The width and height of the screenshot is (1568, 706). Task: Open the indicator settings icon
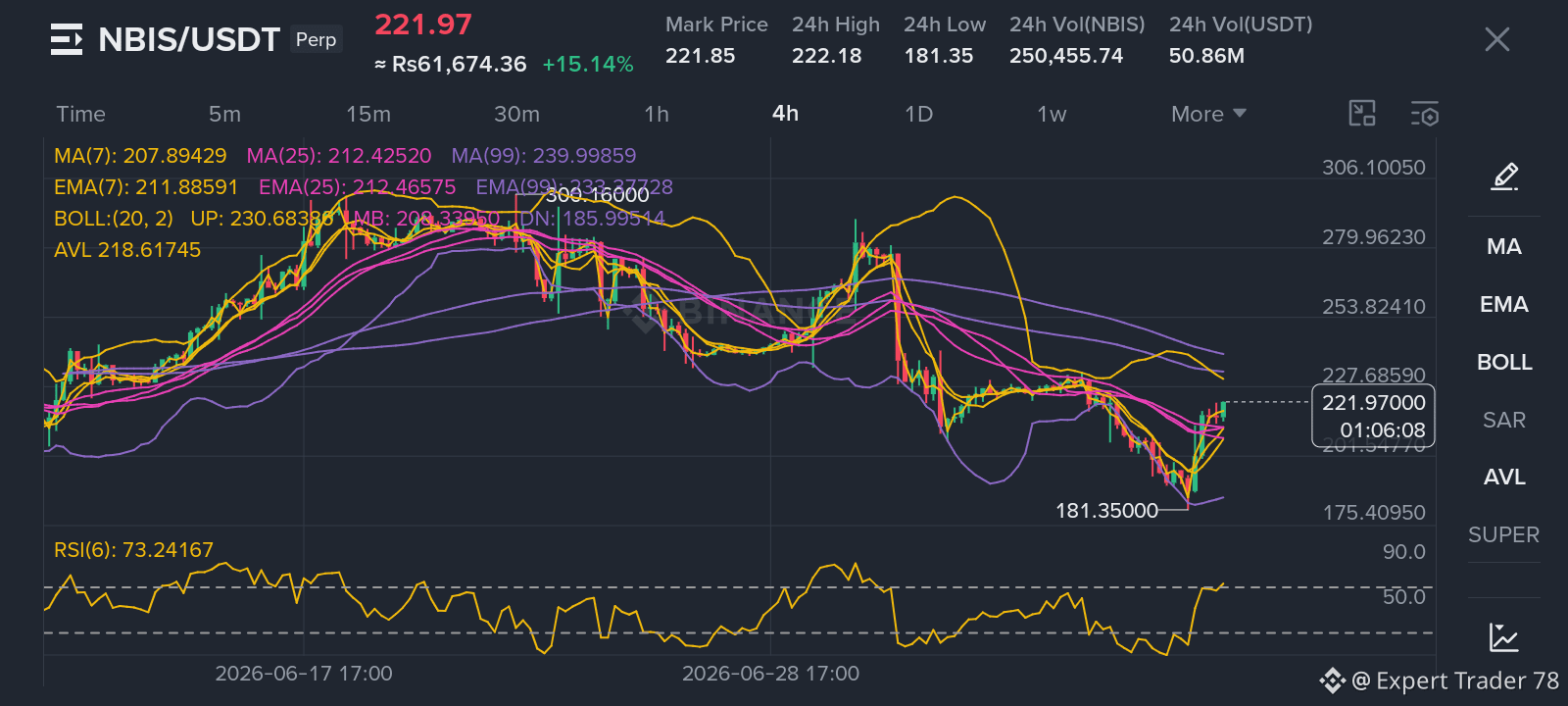(x=1425, y=114)
